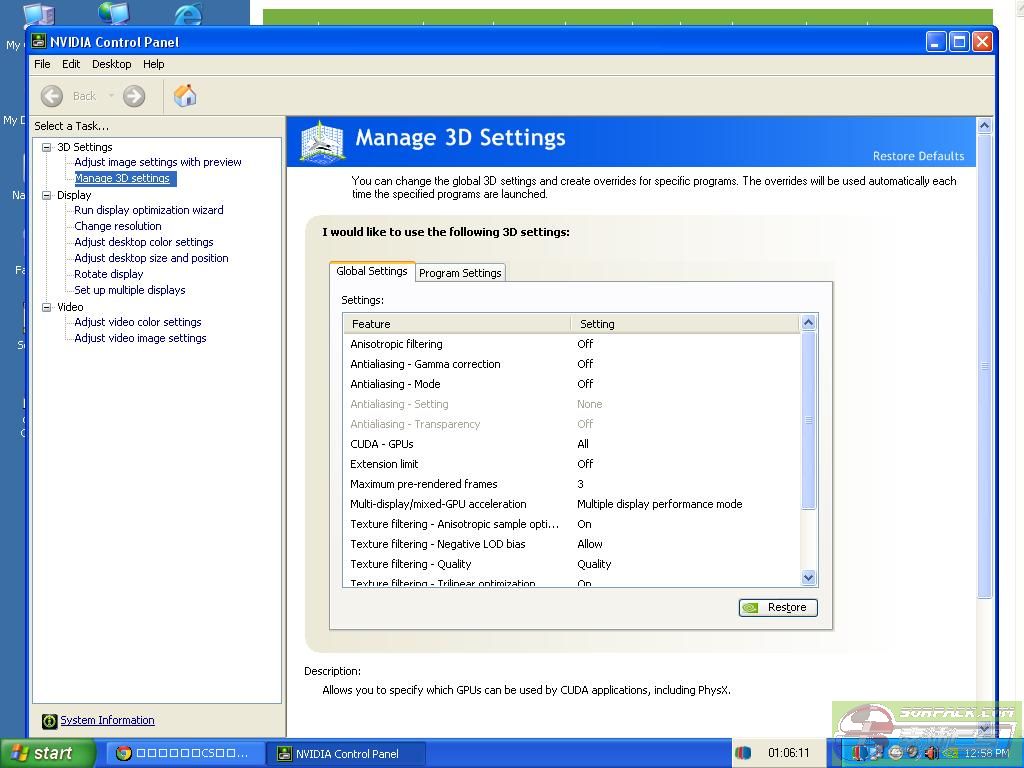Open the Start menu
The height and width of the screenshot is (768, 1024).
click(47, 753)
